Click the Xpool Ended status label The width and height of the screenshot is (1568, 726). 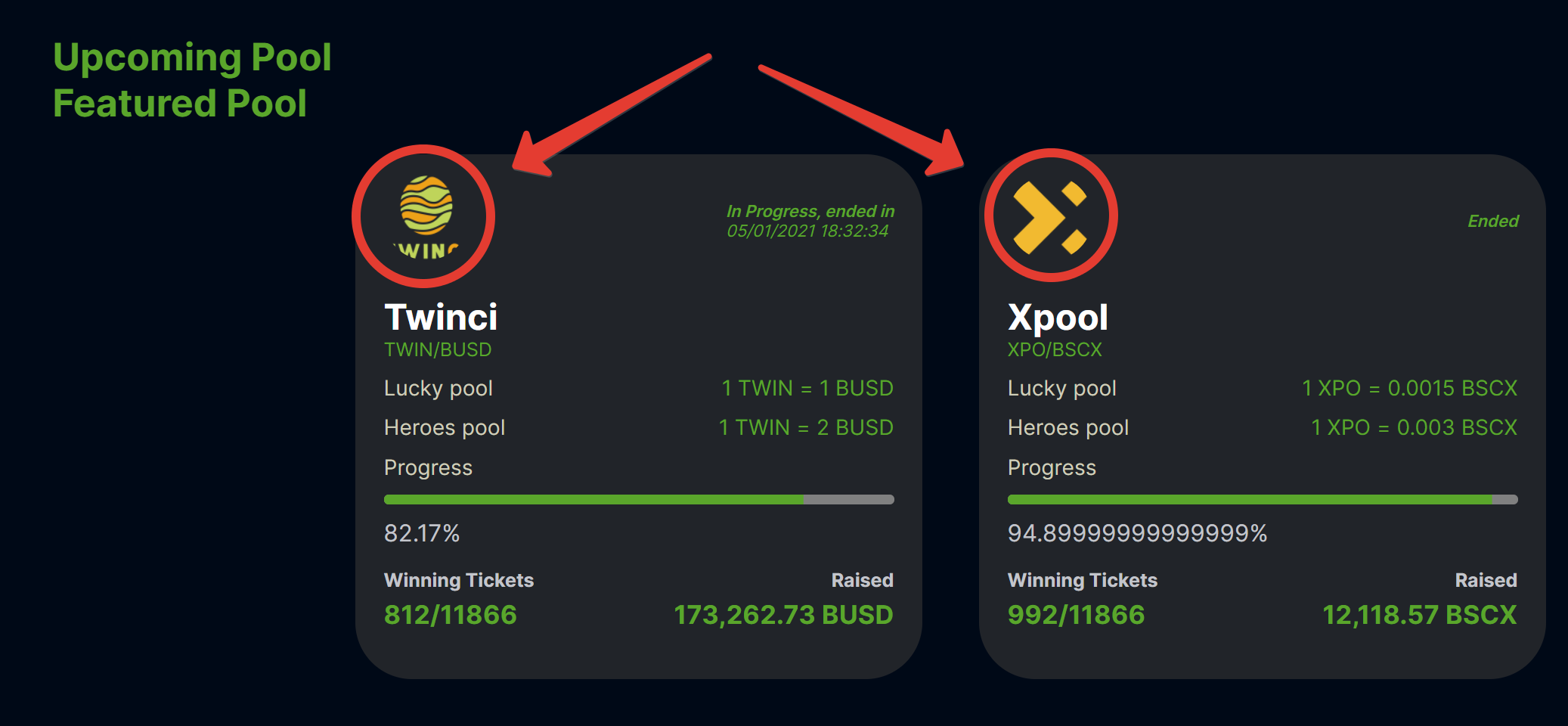click(x=1492, y=221)
